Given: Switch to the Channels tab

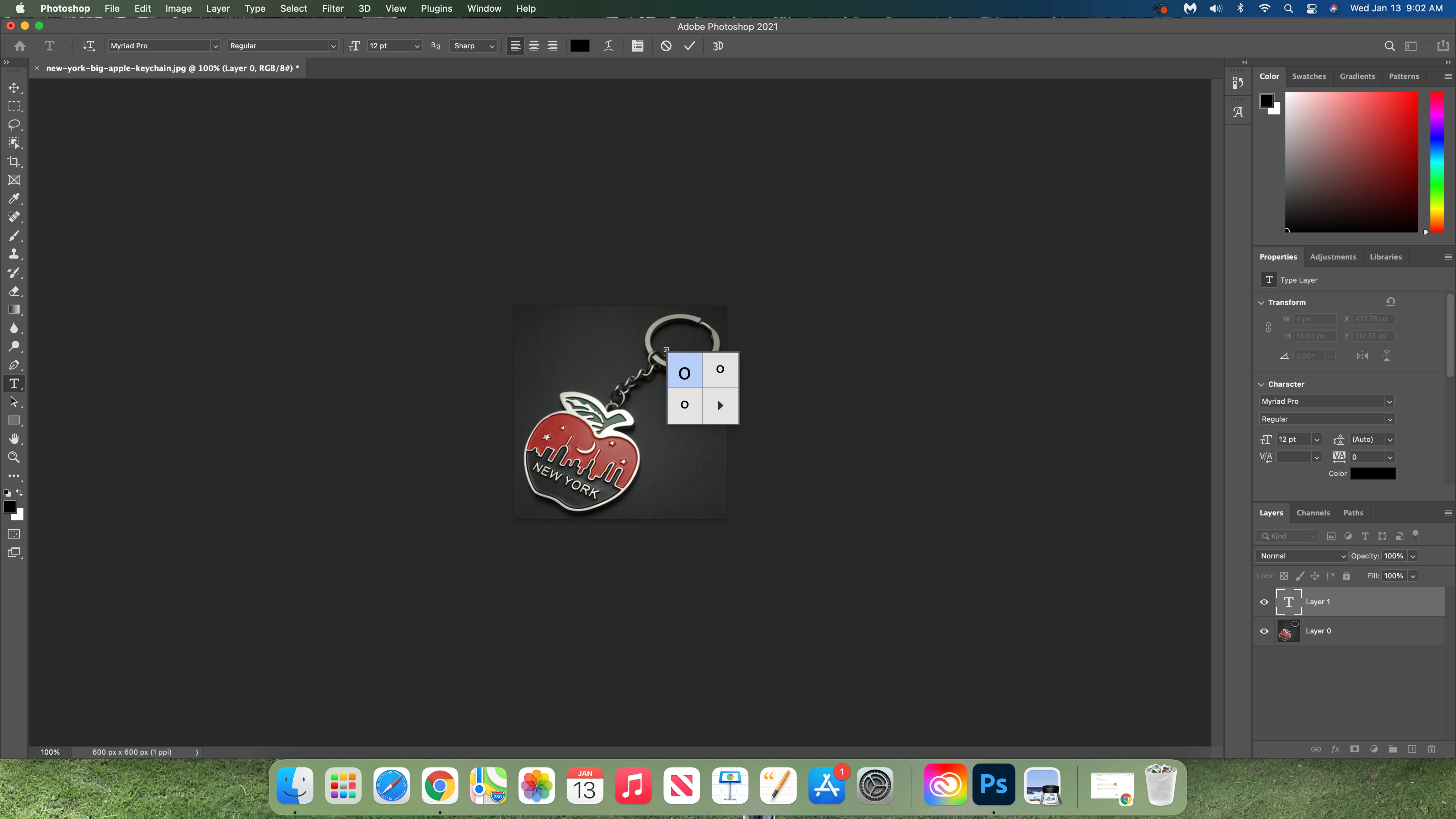Looking at the screenshot, I should pos(1312,513).
